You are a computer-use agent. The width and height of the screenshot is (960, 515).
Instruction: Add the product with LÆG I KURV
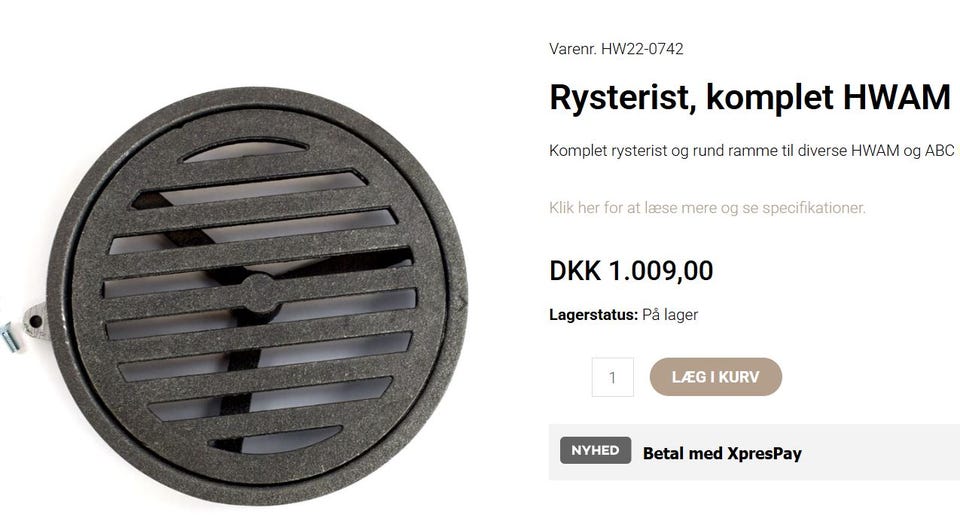(x=716, y=377)
